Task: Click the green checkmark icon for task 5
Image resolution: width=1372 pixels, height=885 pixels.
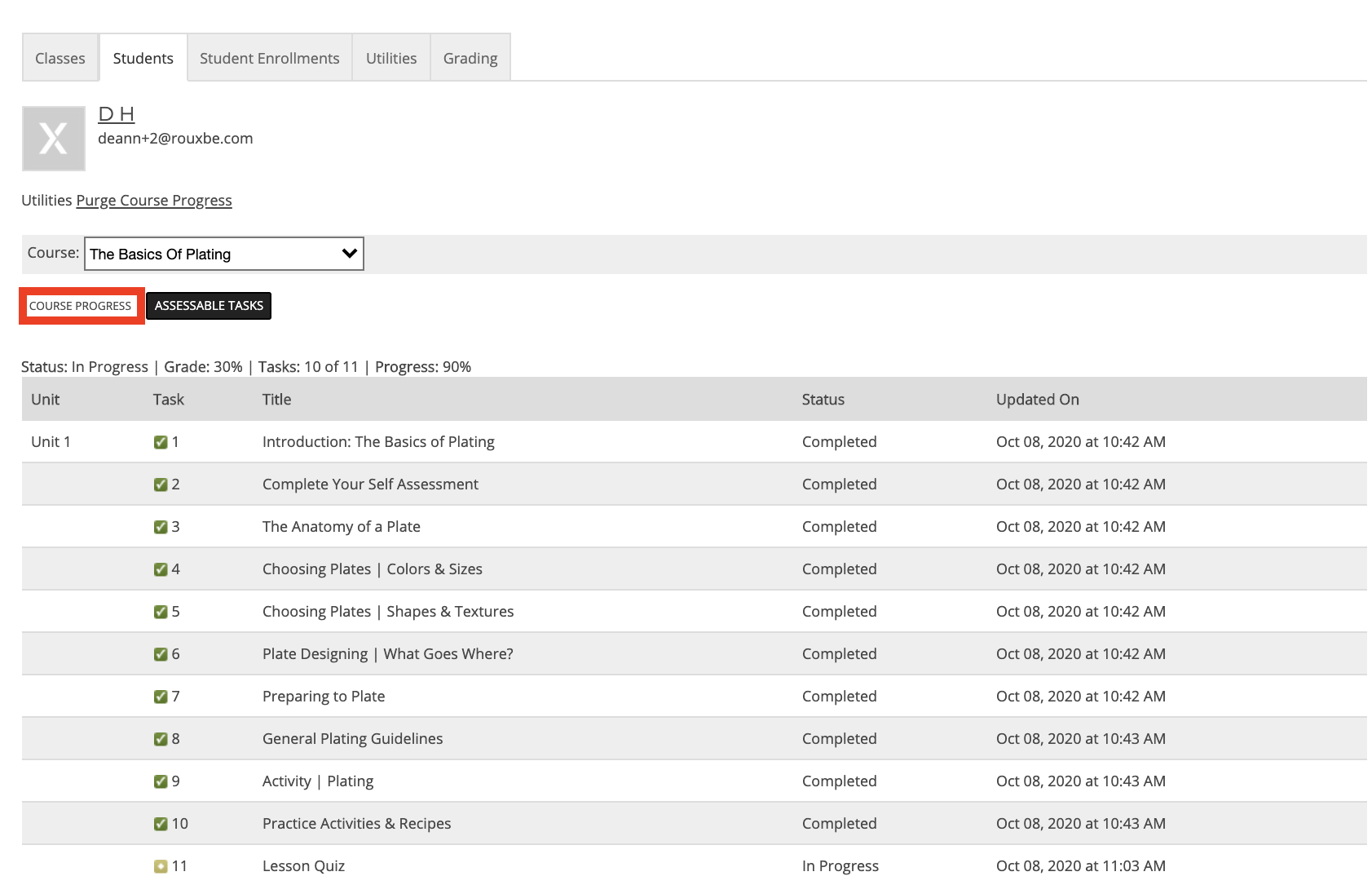Action: point(161,612)
